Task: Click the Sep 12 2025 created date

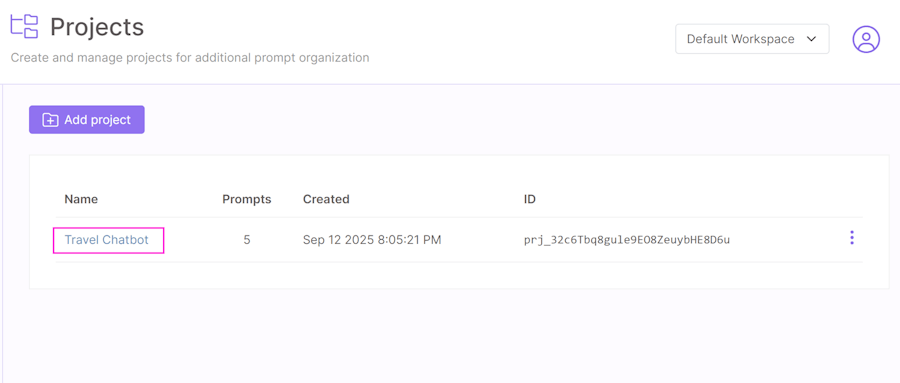Action: [372, 240]
